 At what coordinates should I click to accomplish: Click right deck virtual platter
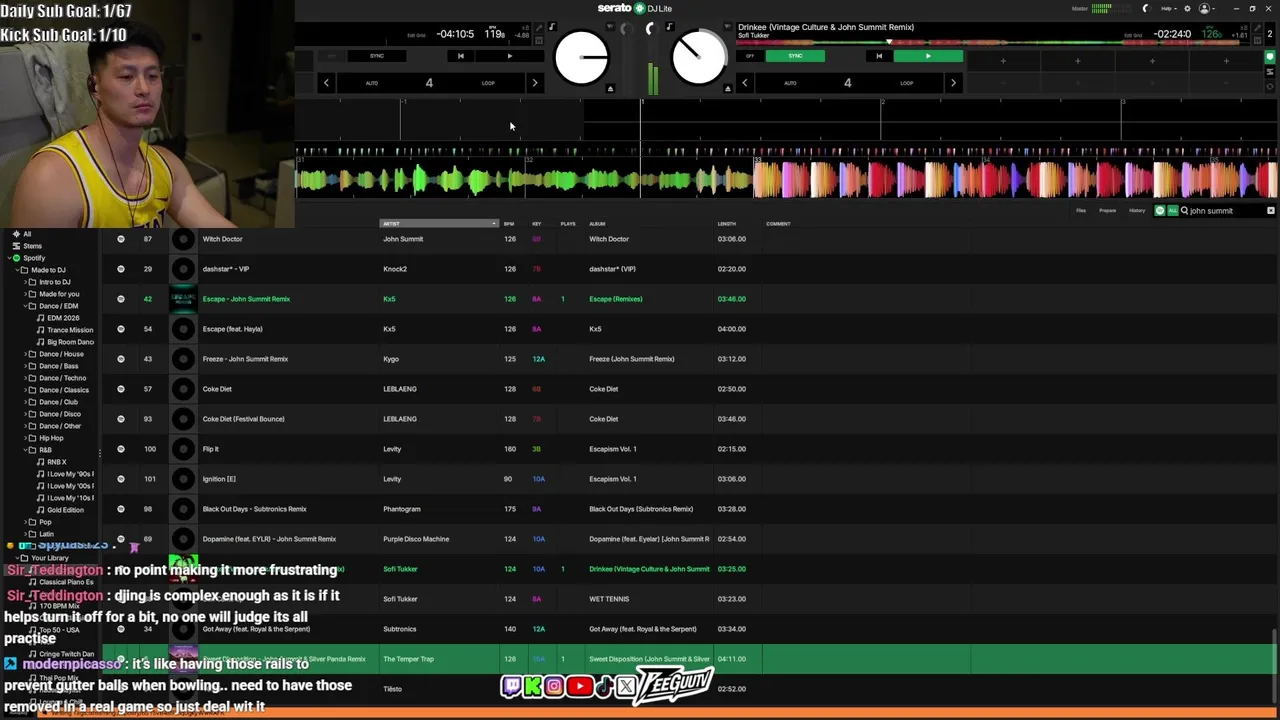coord(699,57)
